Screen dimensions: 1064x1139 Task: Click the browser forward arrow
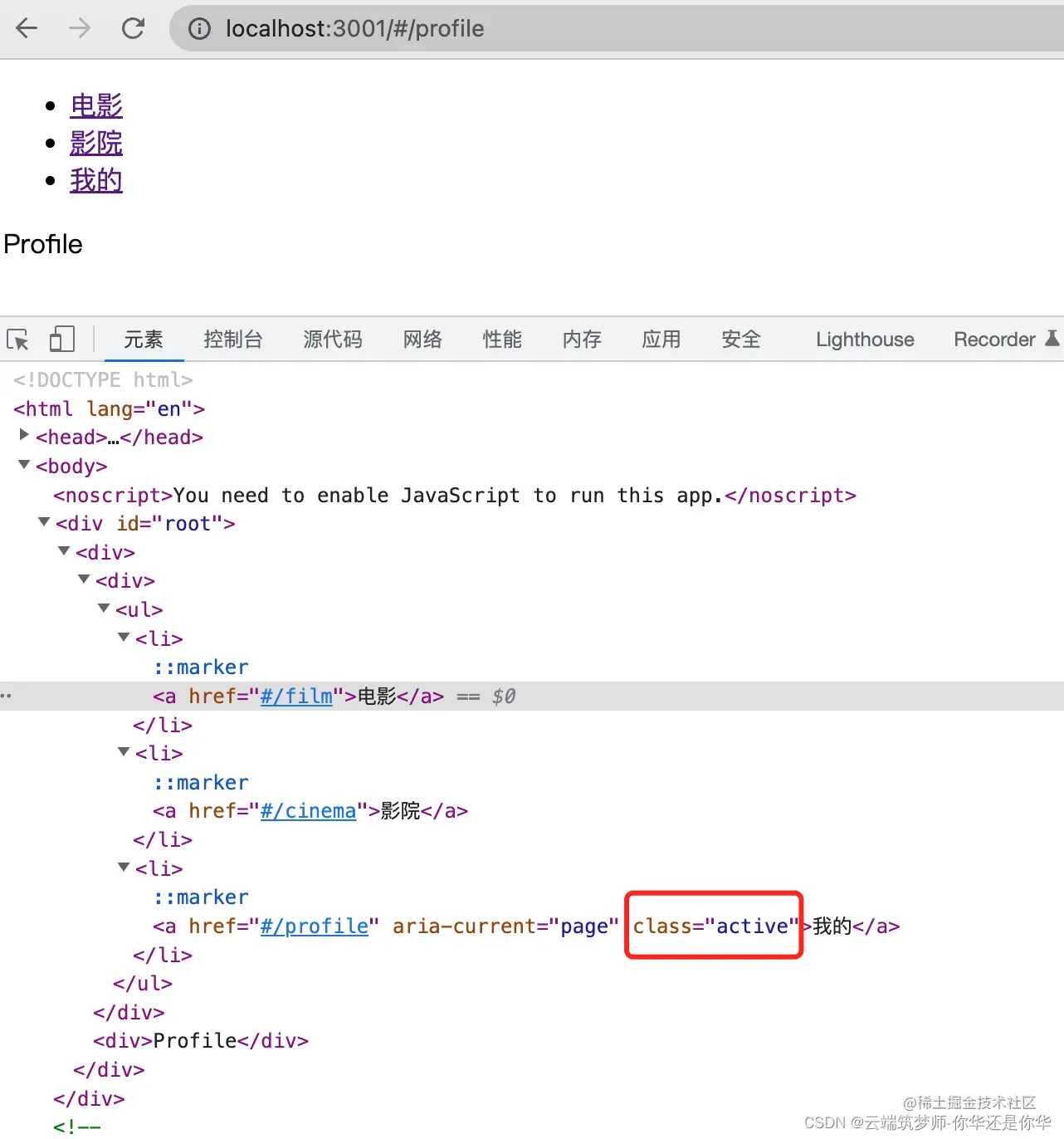[80, 28]
